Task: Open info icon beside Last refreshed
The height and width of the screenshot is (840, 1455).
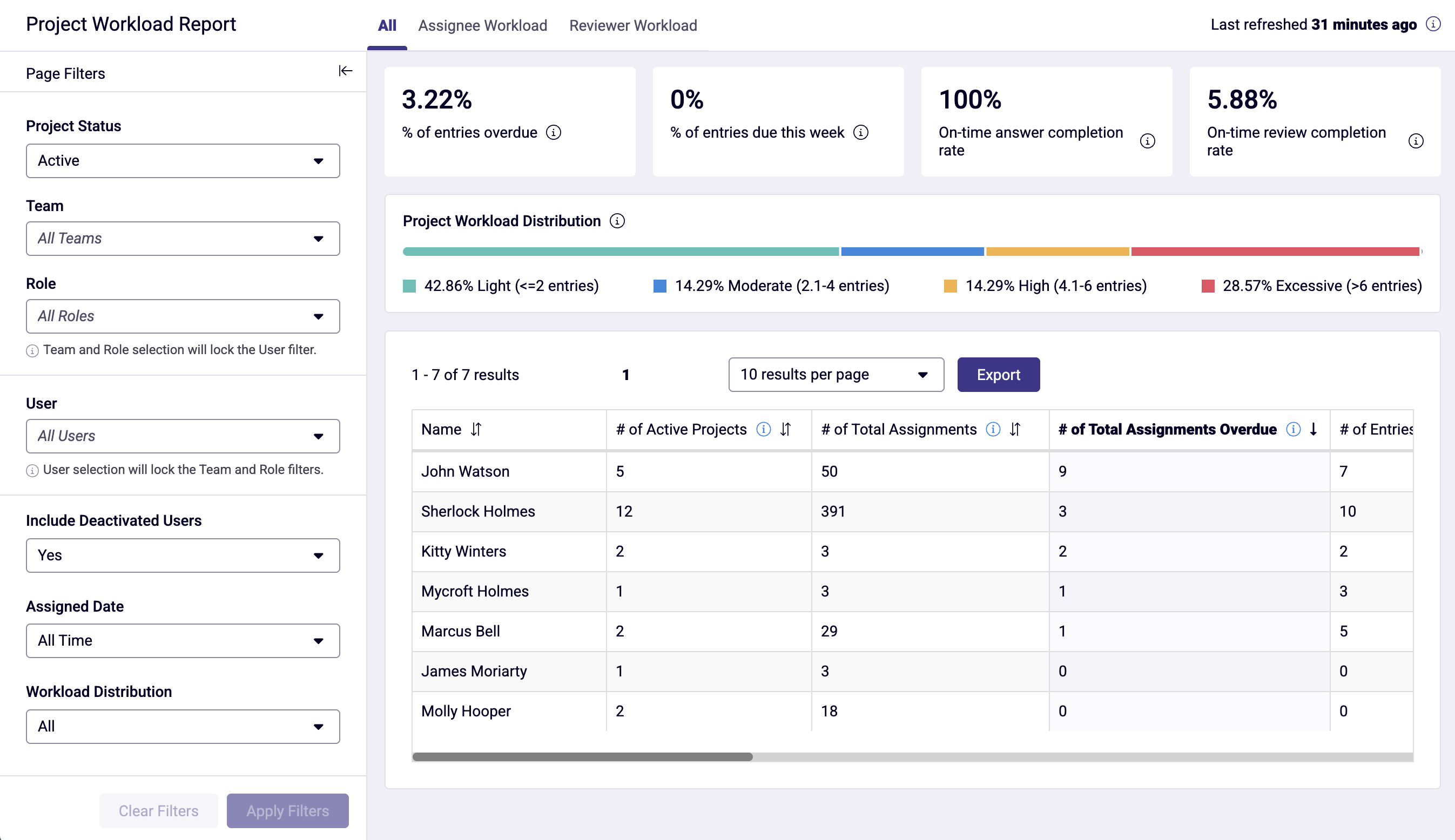Action: (1433, 24)
